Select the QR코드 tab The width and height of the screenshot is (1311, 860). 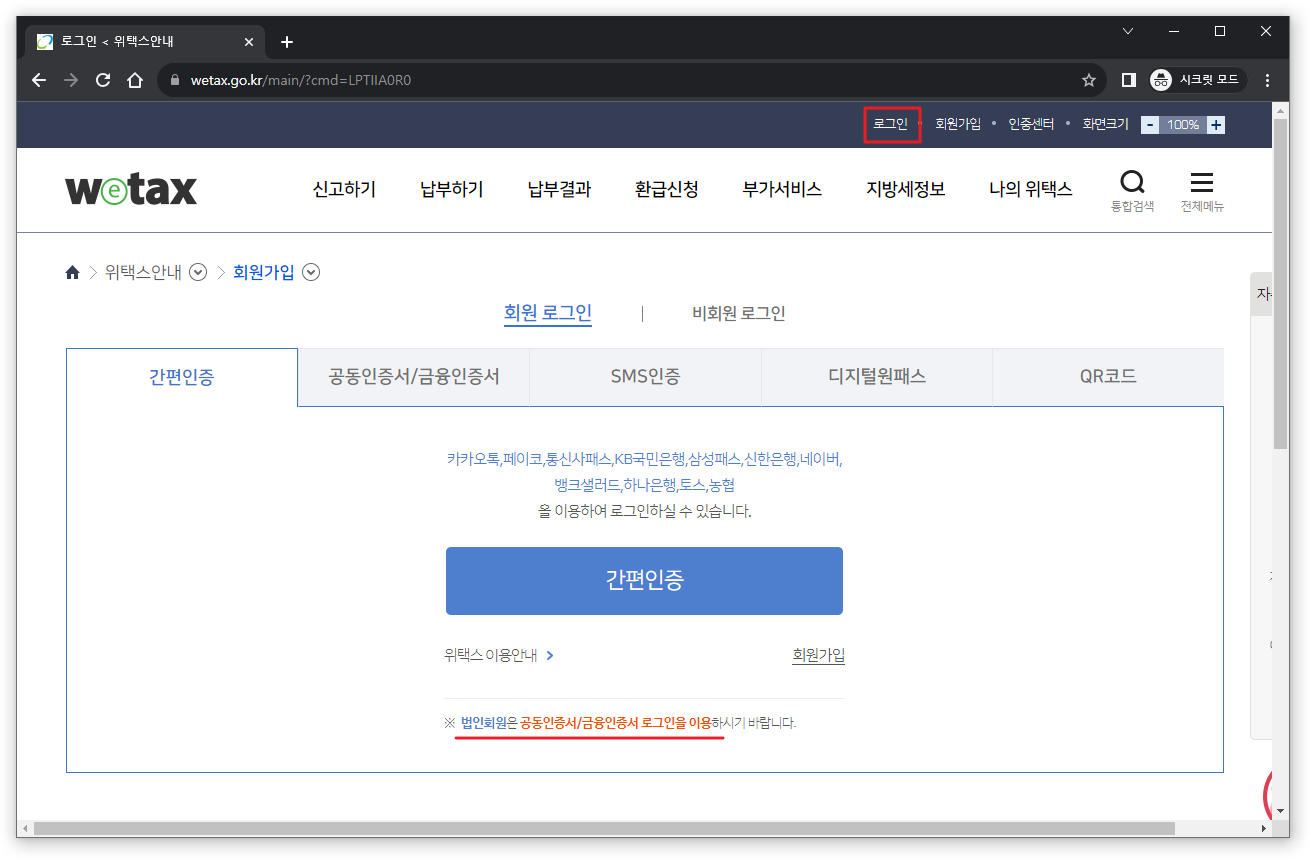pos(1108,377)
